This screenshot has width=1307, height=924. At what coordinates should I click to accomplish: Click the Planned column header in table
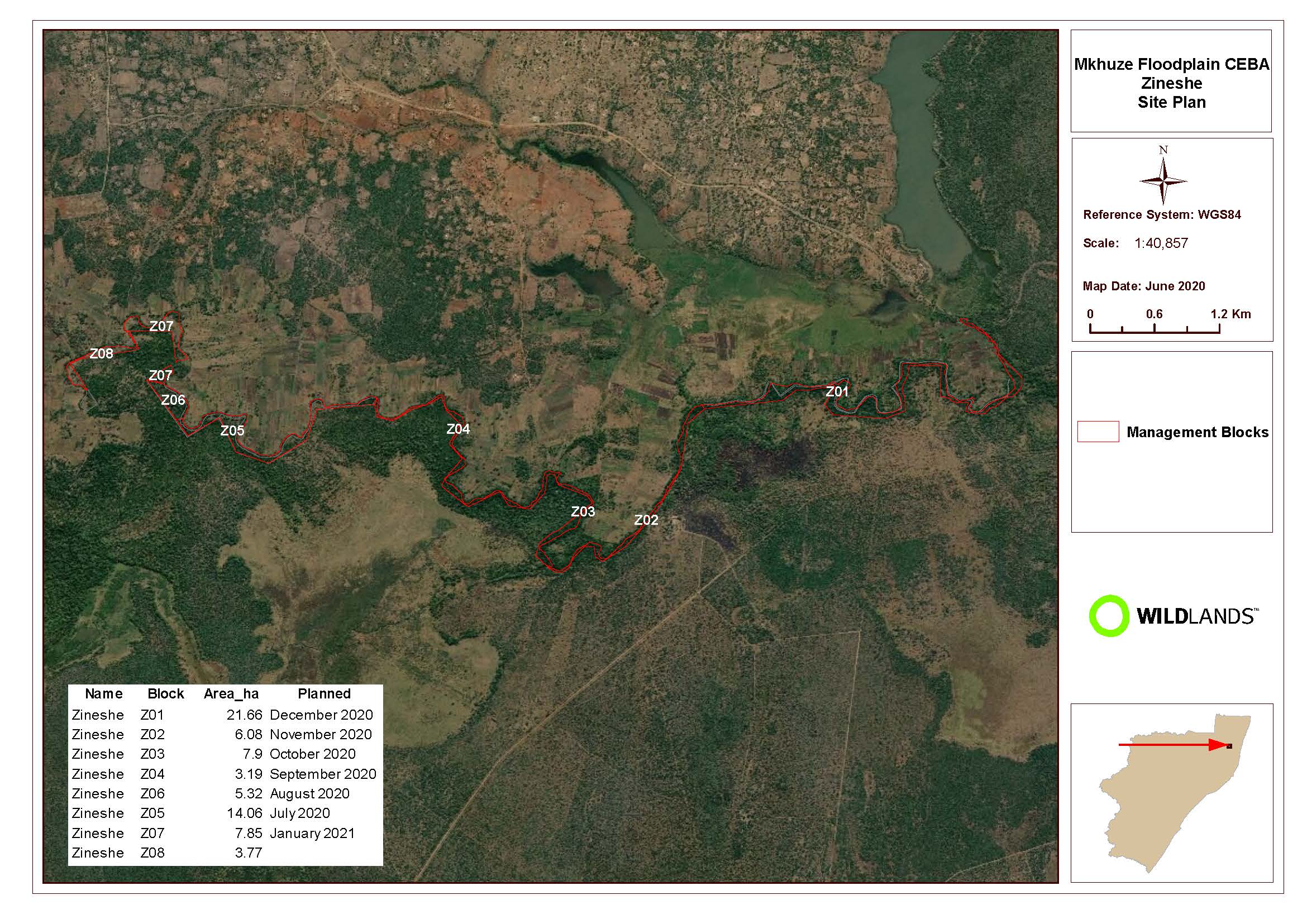(x=324, y=693)
